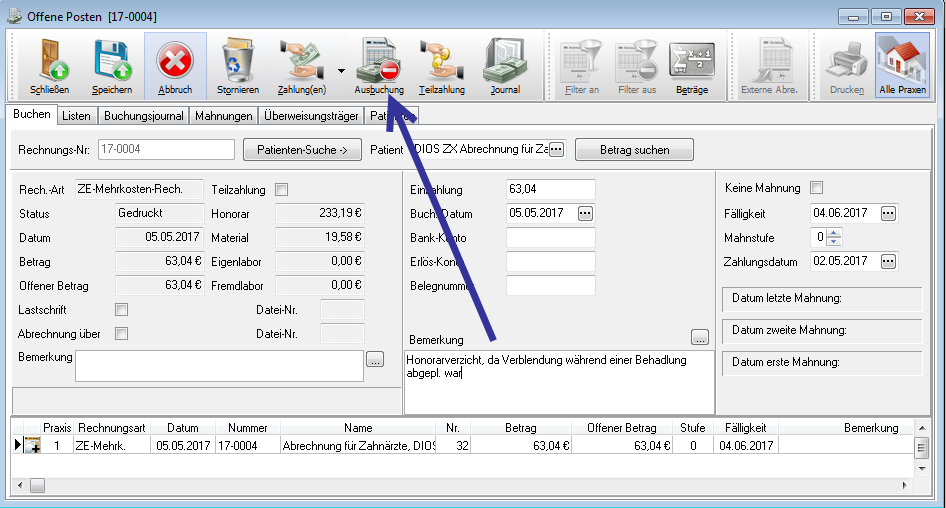Click the Patienten-Suche button

coord(302,150)
